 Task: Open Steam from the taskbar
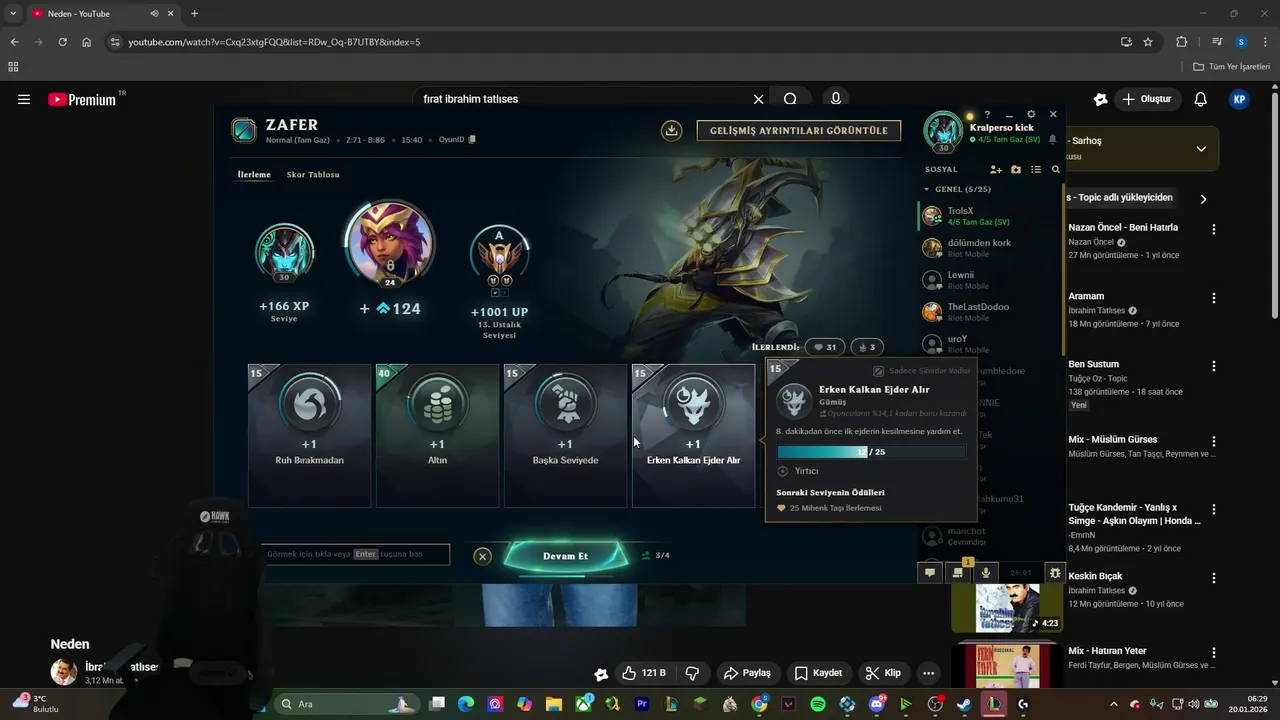[x=964, y=704]
